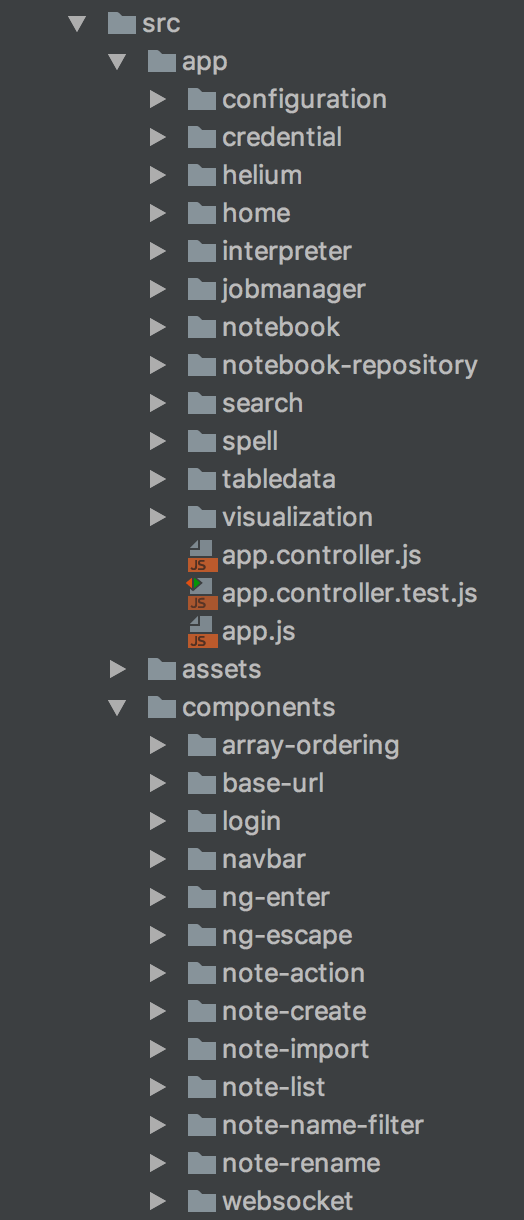
Task: Select the app.js file name
Action: click(x=259, y=632)
